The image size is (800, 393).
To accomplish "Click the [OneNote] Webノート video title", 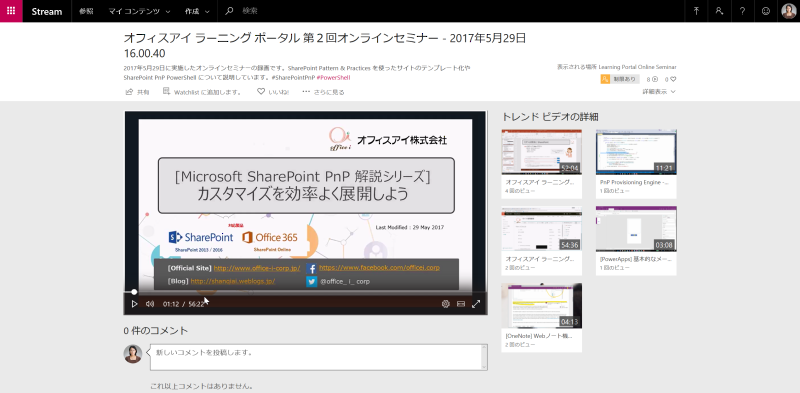I will click(x=539, y=336).
